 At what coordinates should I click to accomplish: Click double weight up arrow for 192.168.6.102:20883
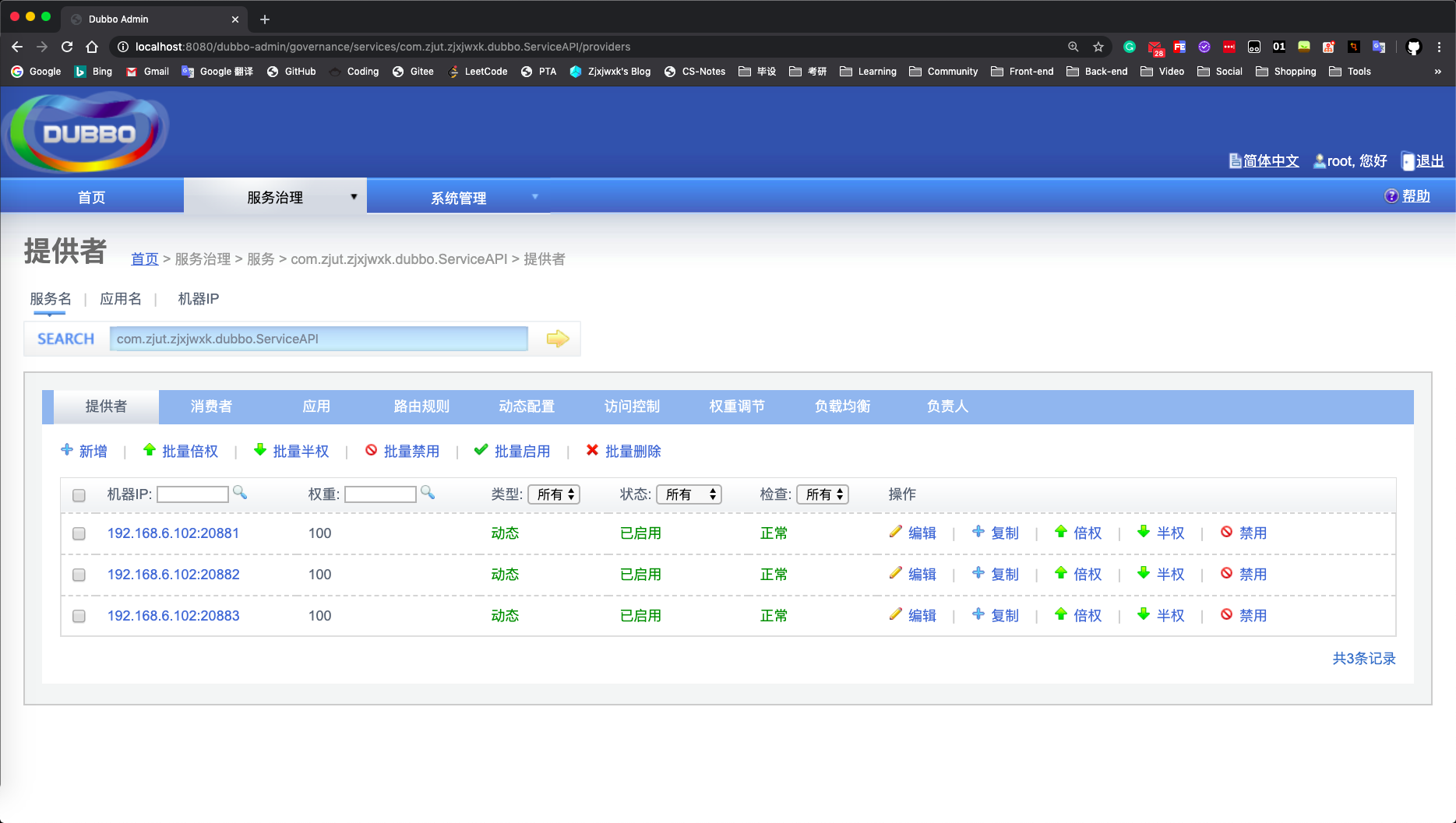[1061, 614]
